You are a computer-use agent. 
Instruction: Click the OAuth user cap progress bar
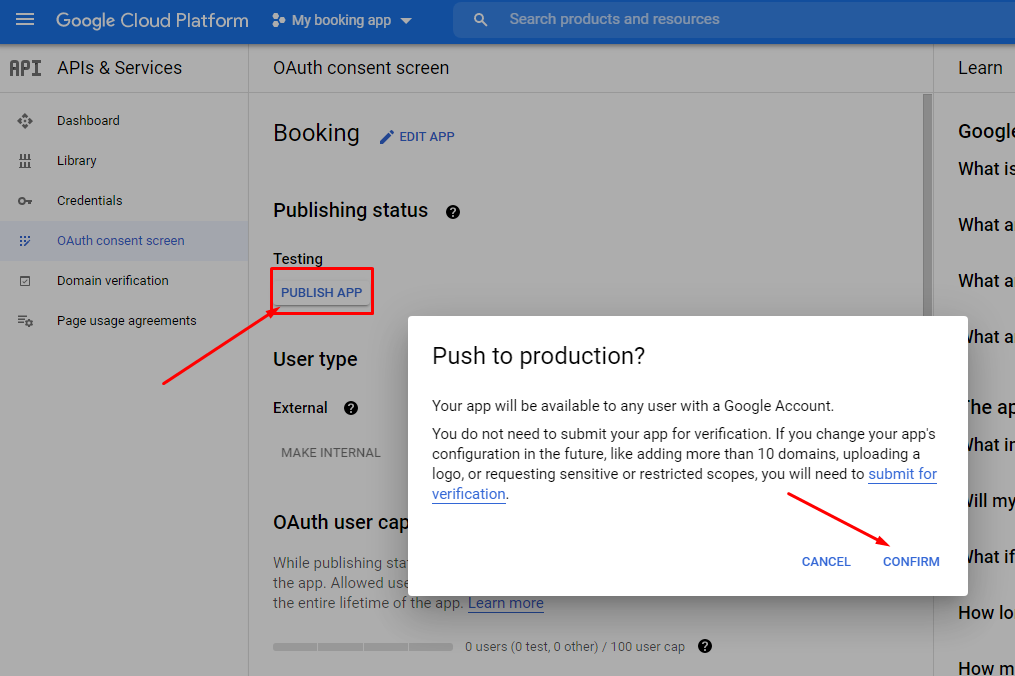pyautogui.click(x=362, y=647)
